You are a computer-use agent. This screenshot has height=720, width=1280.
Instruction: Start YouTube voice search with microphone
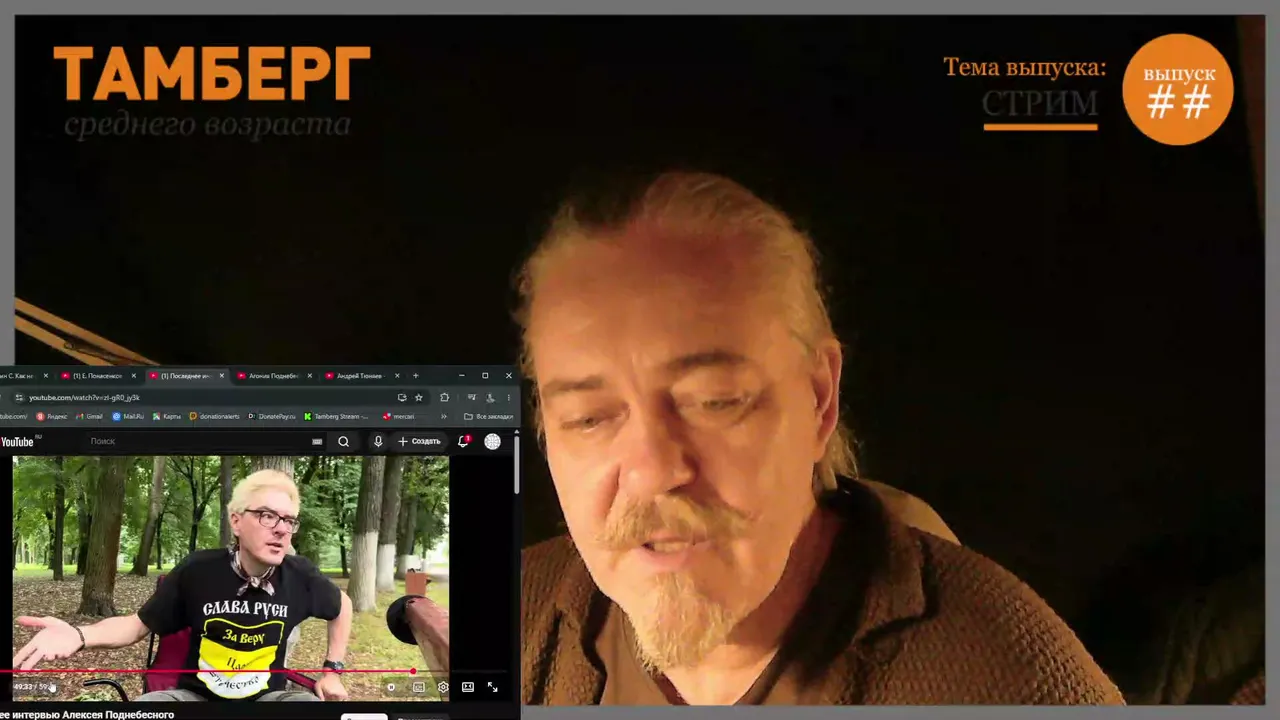coord(378,441)
